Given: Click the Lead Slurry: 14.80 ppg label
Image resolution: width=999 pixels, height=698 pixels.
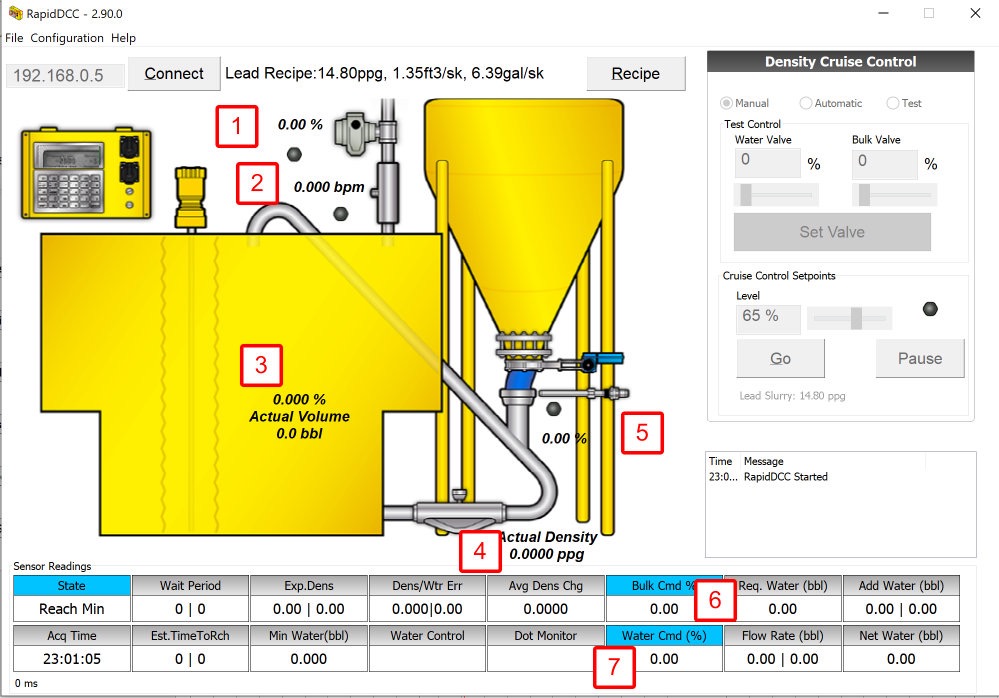Looking at the screenshot, I should click(792, 395).
